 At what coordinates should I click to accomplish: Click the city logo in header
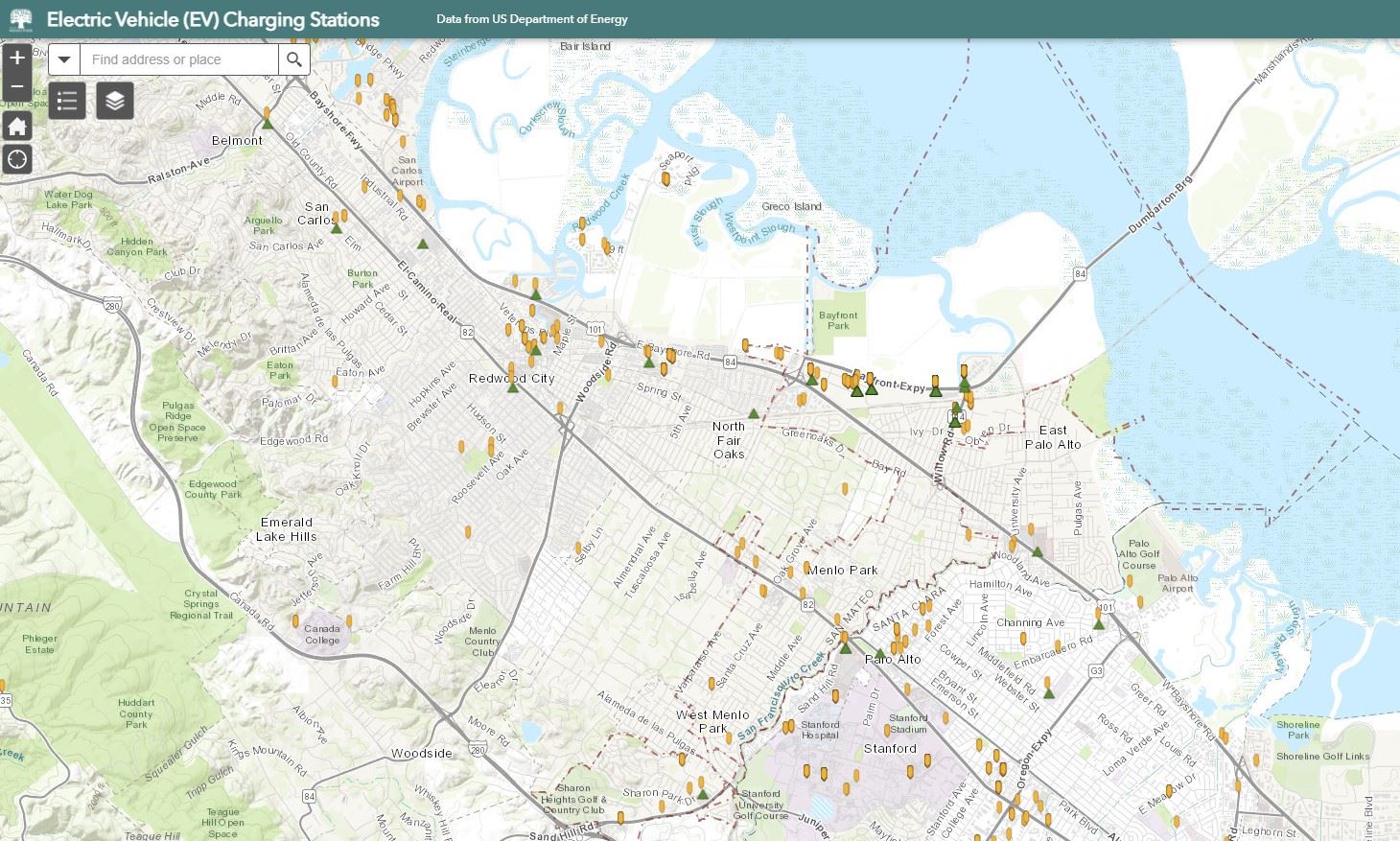(20, 19)
